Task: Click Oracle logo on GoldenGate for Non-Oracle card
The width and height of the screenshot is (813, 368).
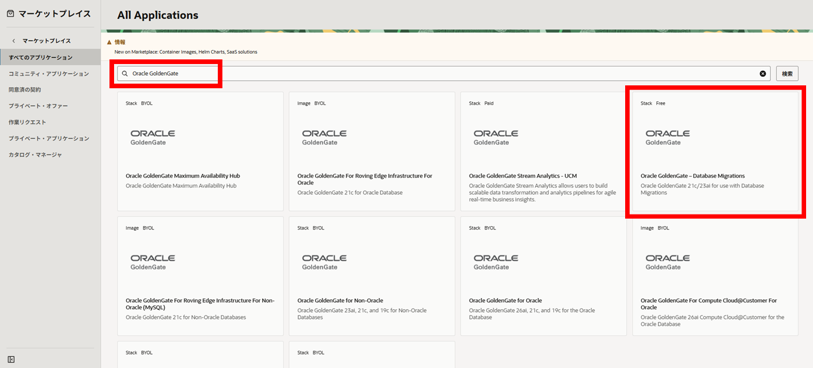Action: point(324,262)
